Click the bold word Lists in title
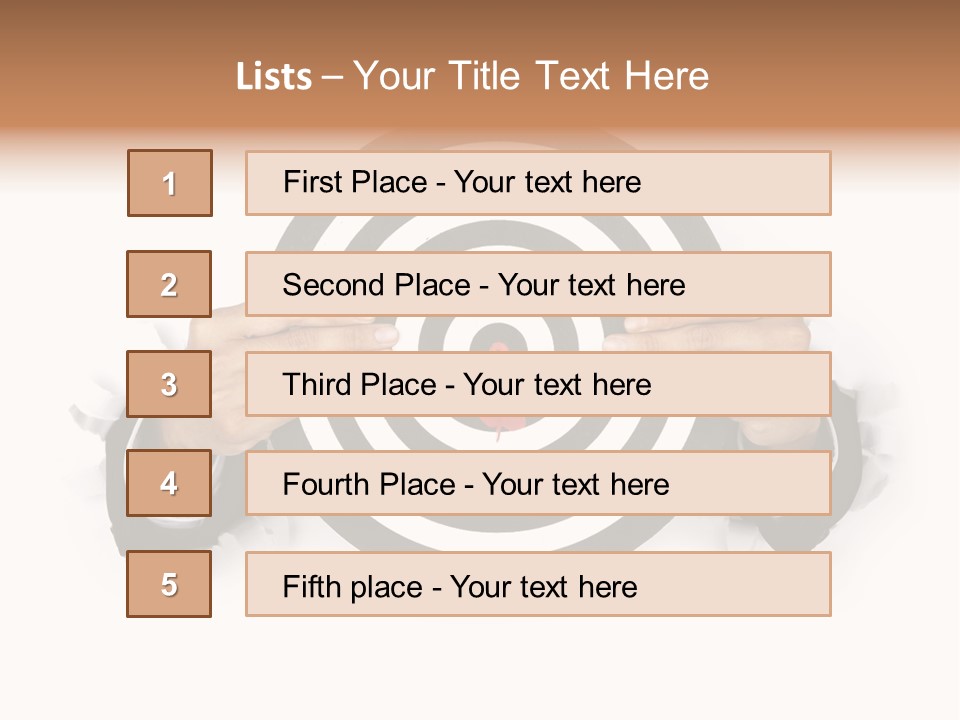The image size is (960, 720). 274,77
